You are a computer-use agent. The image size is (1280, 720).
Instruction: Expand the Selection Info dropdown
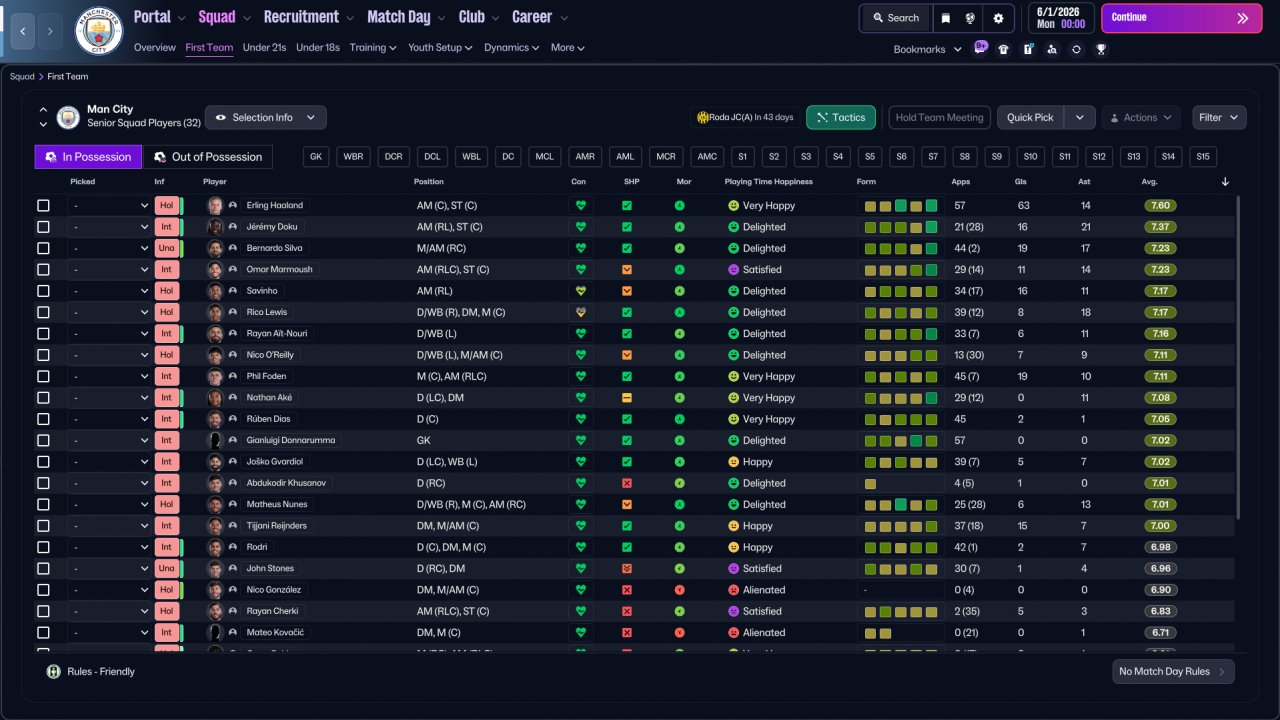tap(265, 118)
